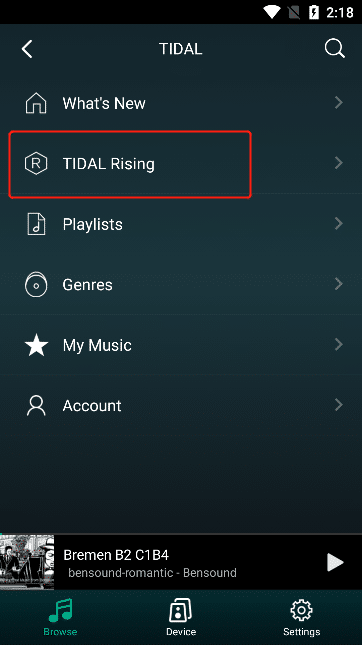Tap the My Music star icon

(36, 345)
